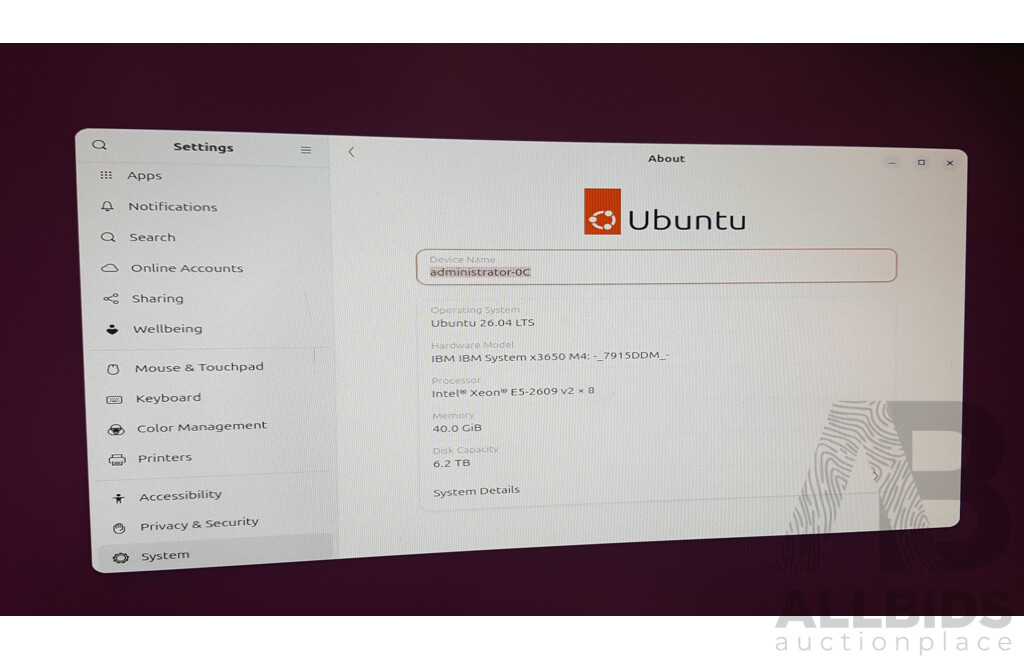Click the Online Accounts cloud icon
Screen dimensions: 1024x660
110,268
